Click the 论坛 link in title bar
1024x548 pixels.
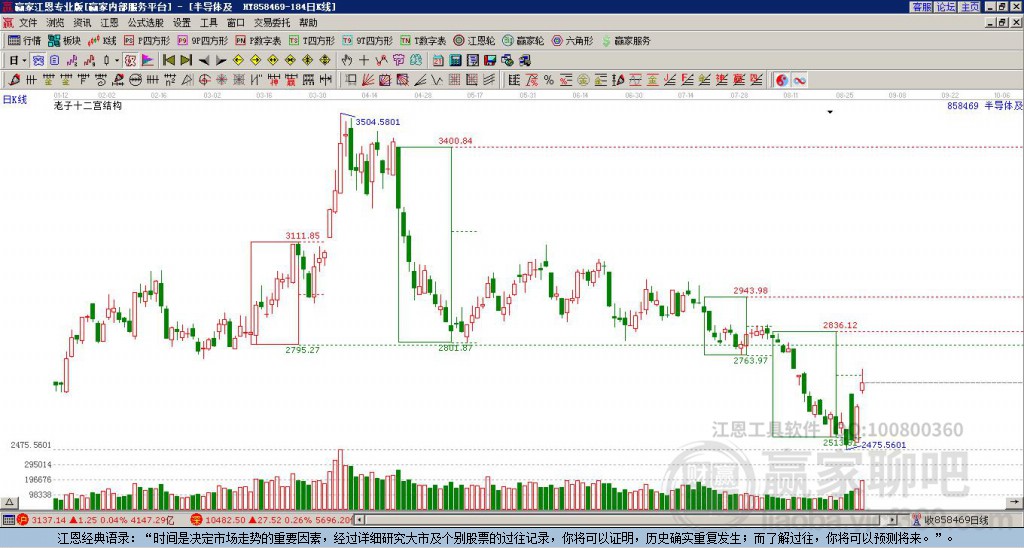point(945,7)
